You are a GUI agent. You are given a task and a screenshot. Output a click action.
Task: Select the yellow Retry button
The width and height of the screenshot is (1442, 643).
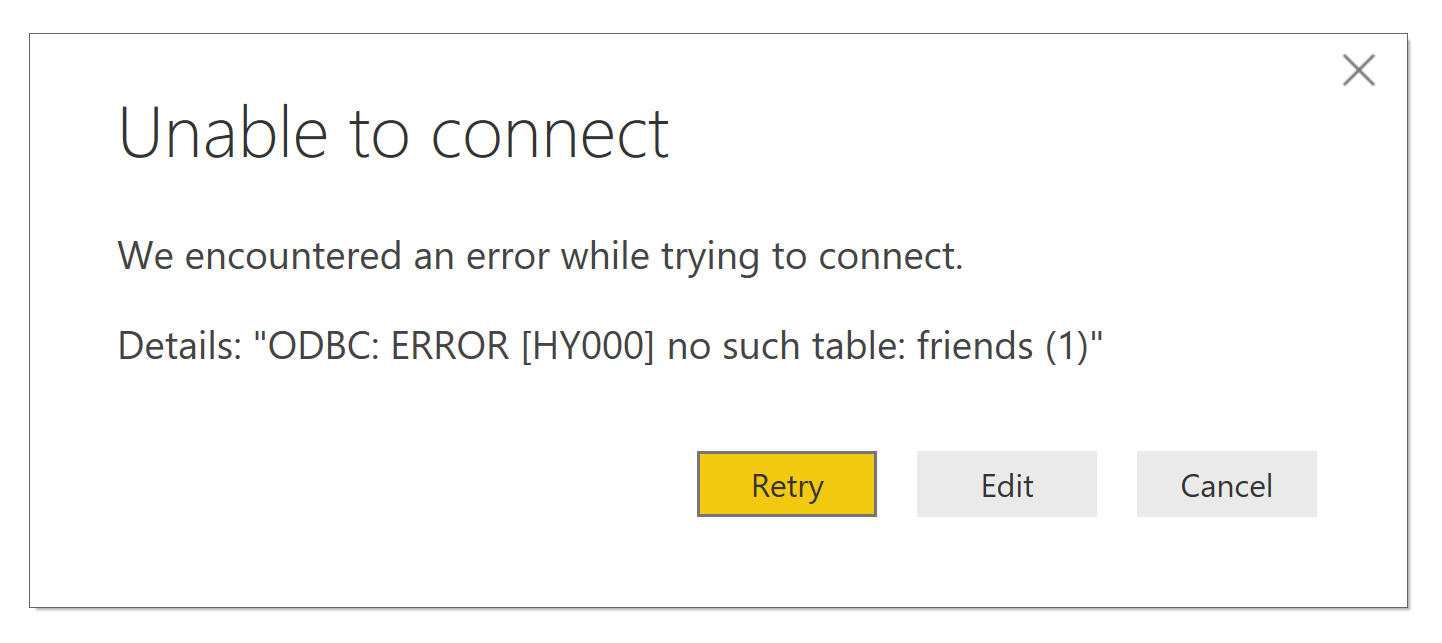[x=786, y=485]
